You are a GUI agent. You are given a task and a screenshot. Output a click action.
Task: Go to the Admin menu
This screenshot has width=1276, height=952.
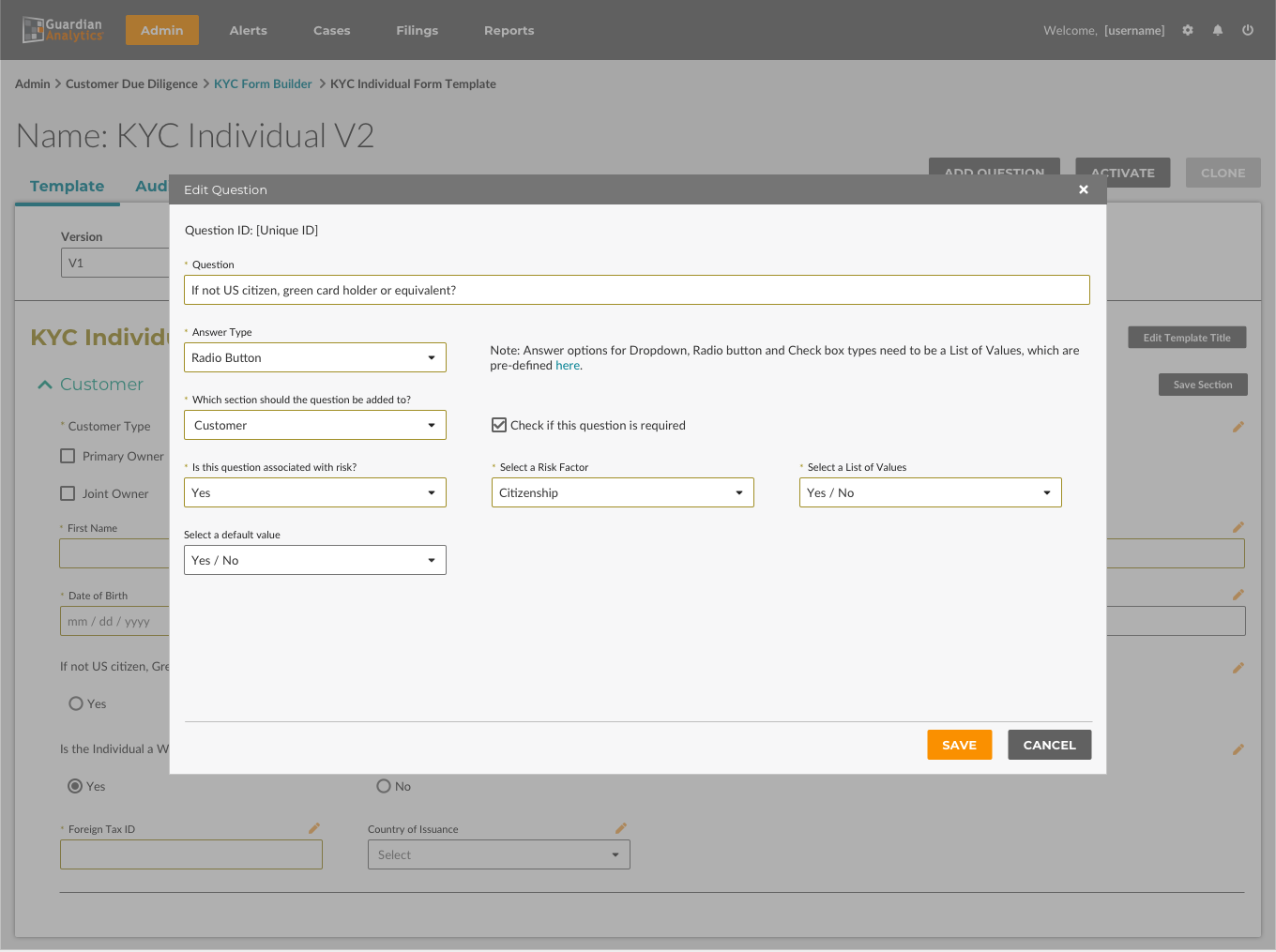pos(162,30)
